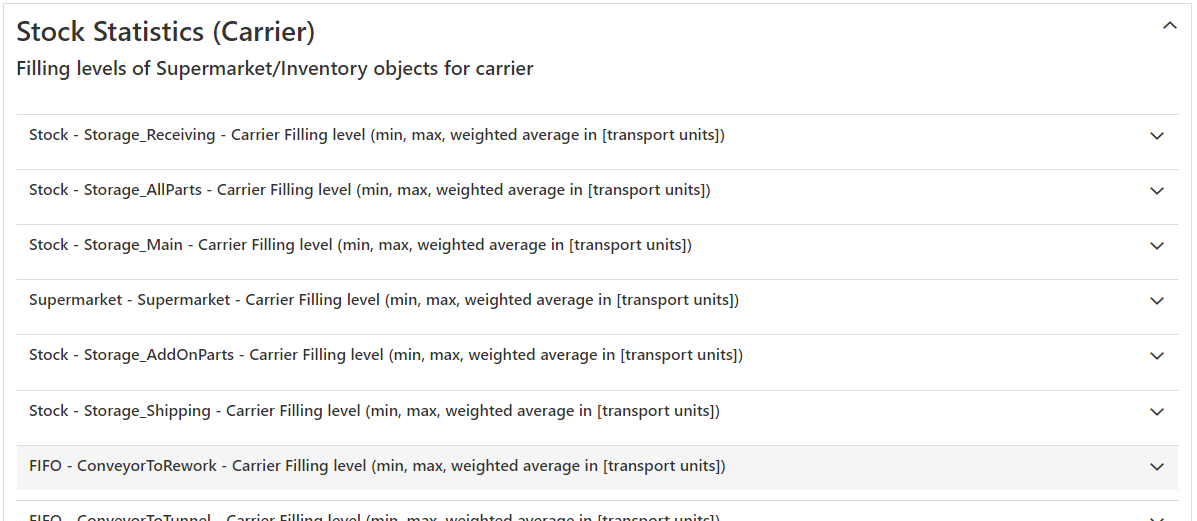Click the Stock - Storage_Shipping row text
The height and width of the screenshot is (521, 1197).
tap(374, 411)
